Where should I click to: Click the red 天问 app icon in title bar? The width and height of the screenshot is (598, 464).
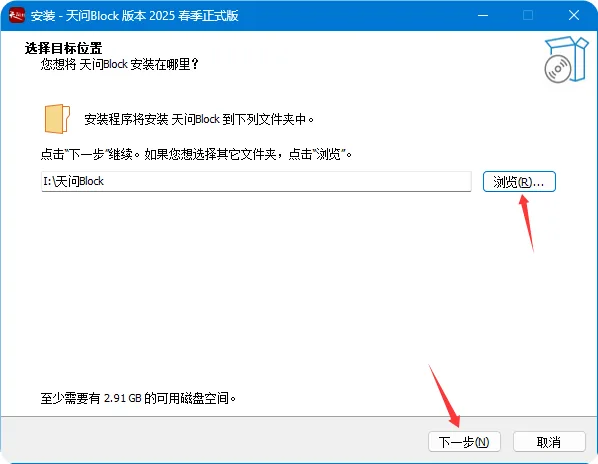pos(16,15)
